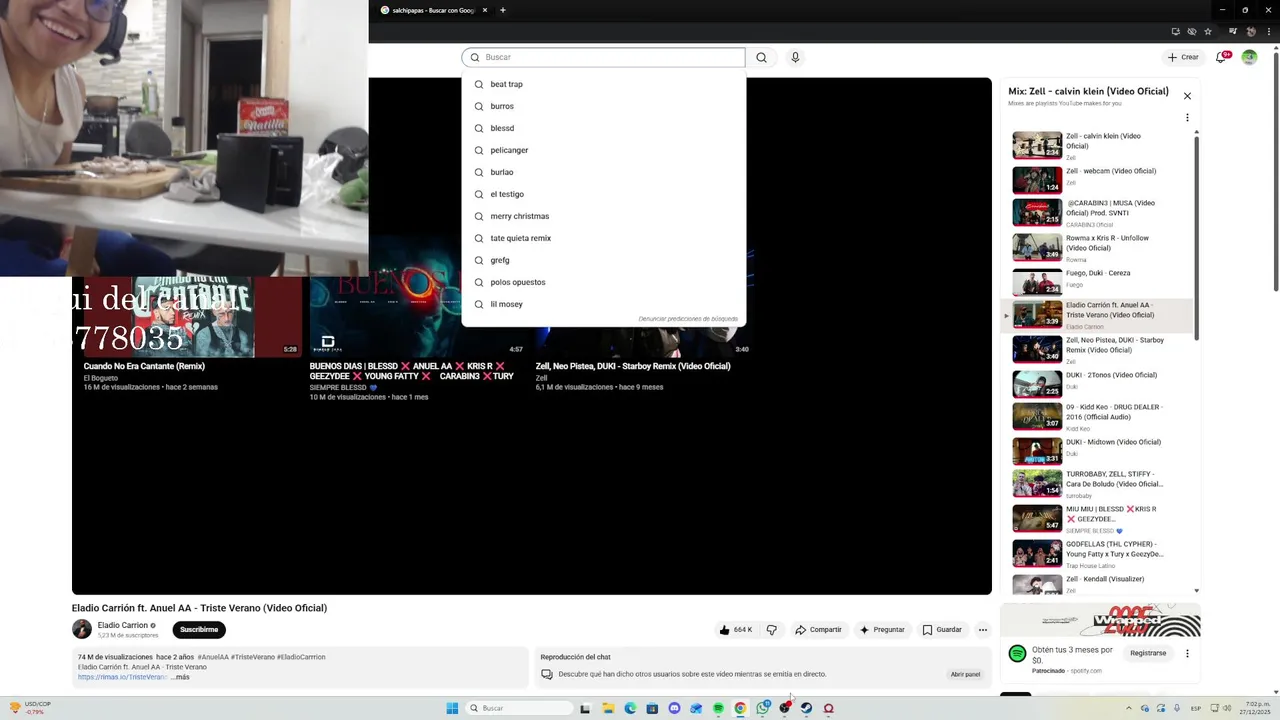Open Spotify ad options three-dot menu
This screenshot has width=1280, height=720.
(1187, 653)
